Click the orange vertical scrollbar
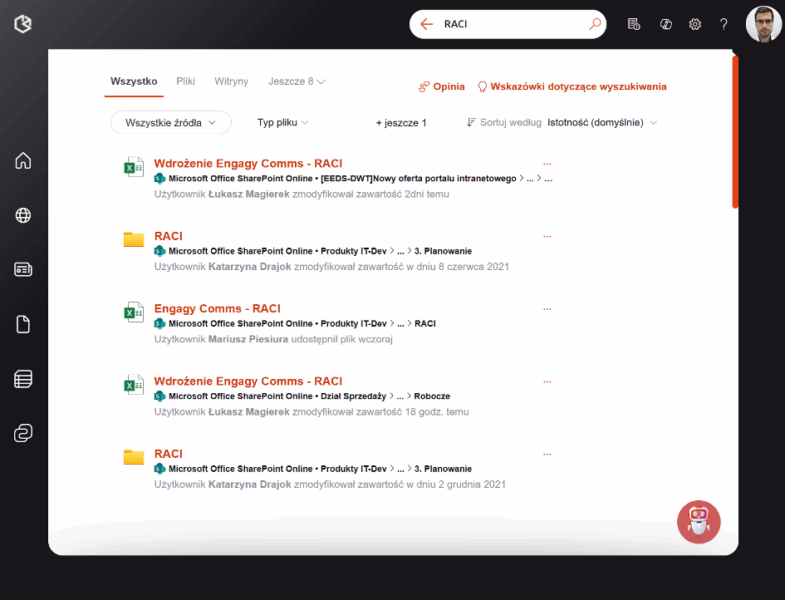 click(x=735, y=132)
